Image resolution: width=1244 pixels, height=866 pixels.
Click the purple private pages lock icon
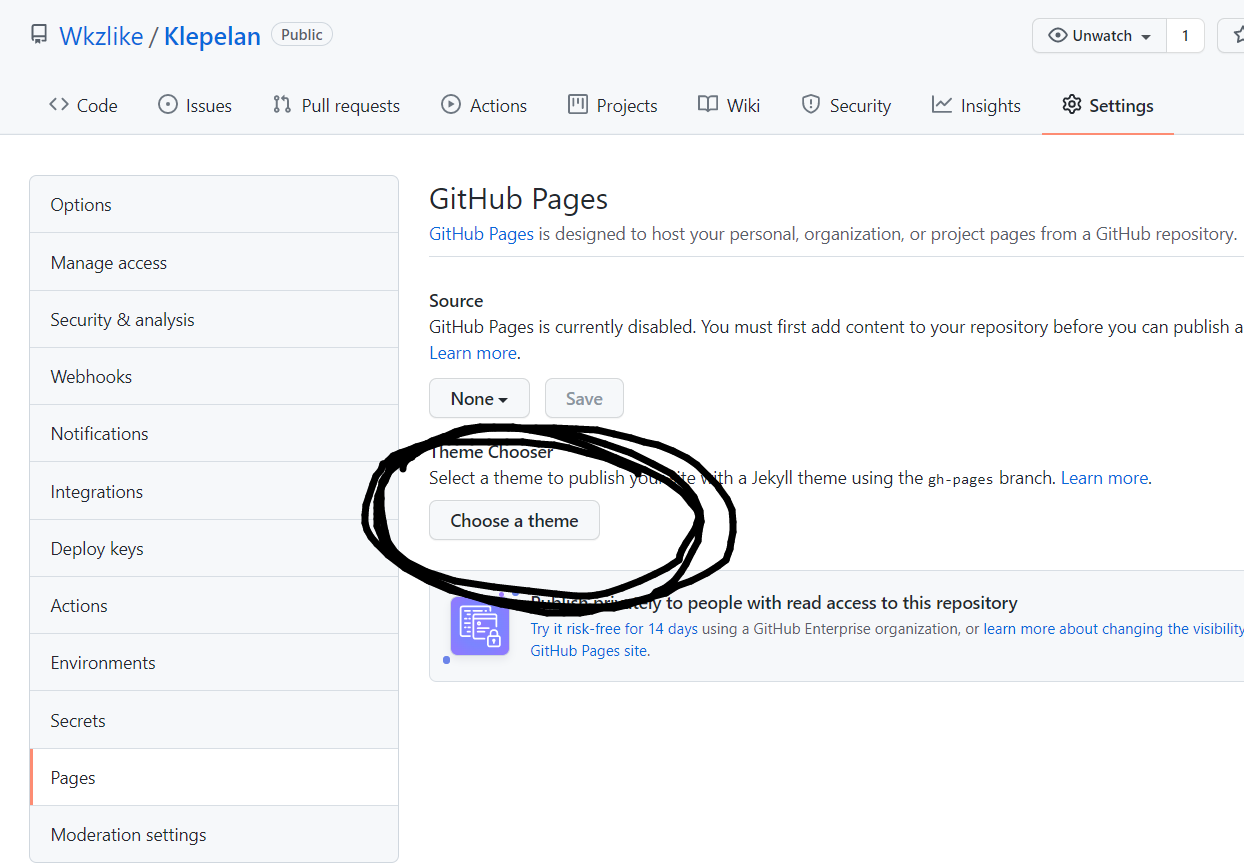pyautogui.click(x=480, y=626)
